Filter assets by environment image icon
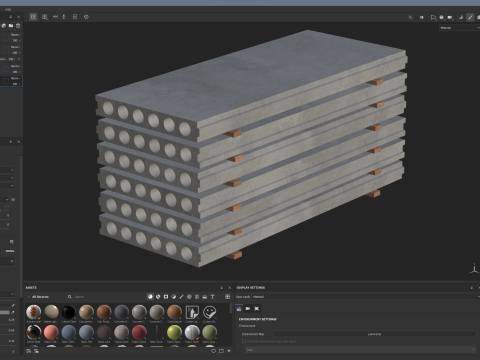 pos(205,297)
